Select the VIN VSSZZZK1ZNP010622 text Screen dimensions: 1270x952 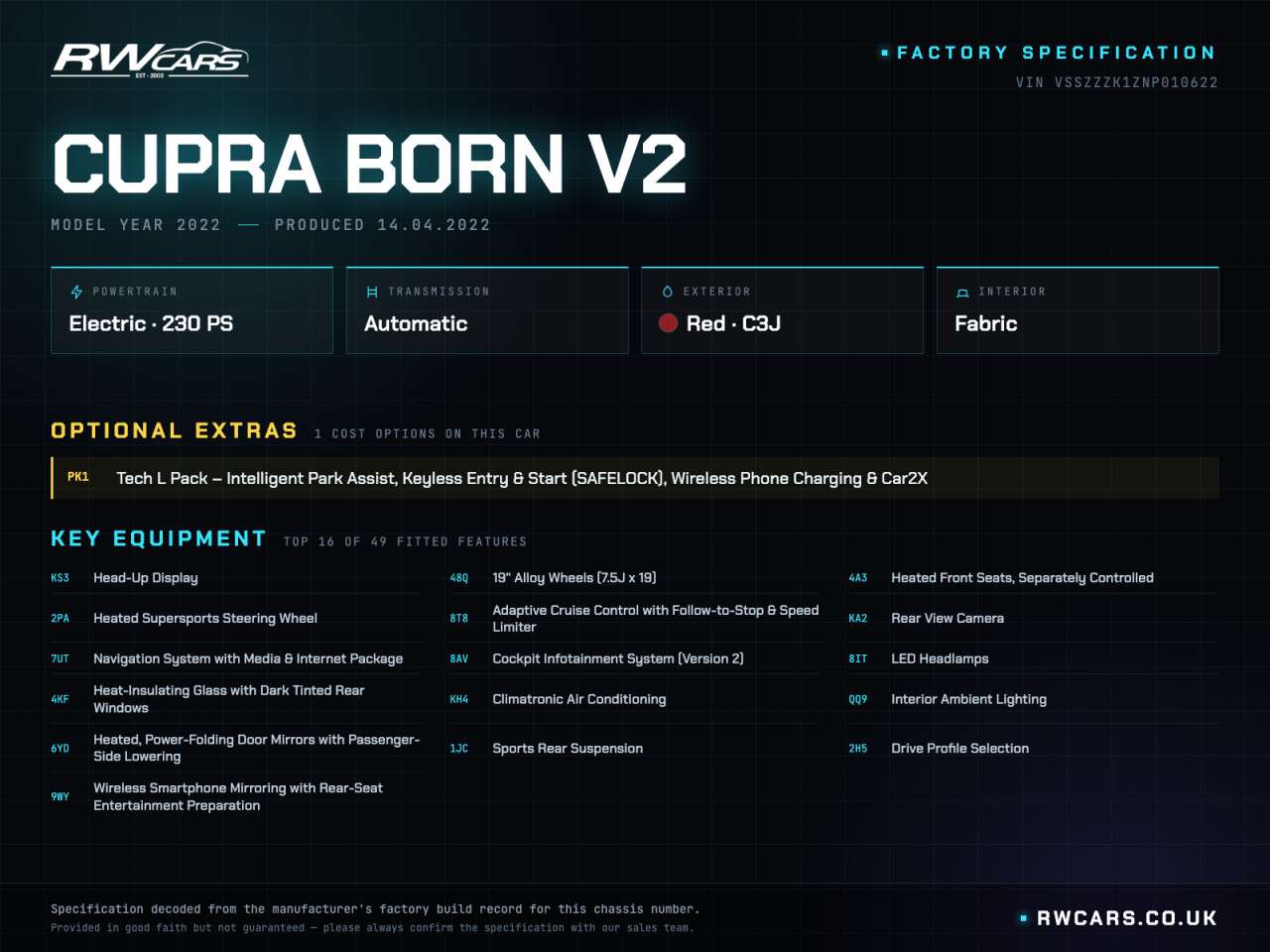tap(1116, 82)
